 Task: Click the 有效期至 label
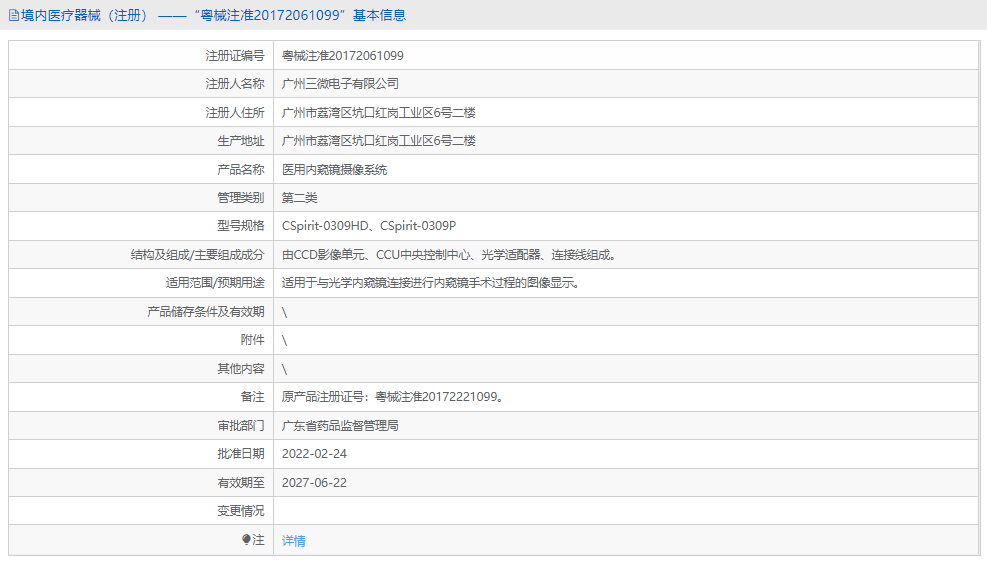tap(240, 483)
